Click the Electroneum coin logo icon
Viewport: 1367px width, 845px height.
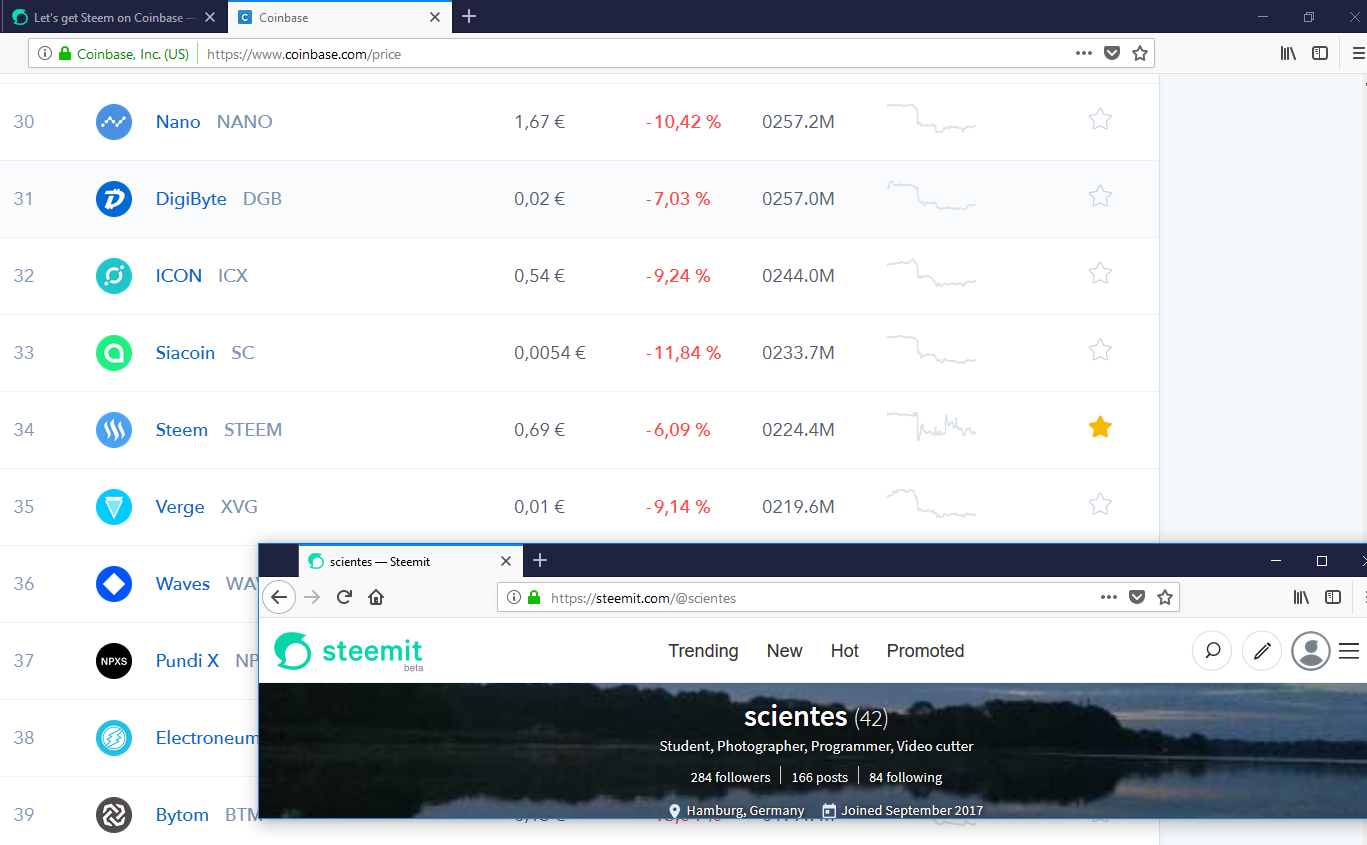[114, 738]
